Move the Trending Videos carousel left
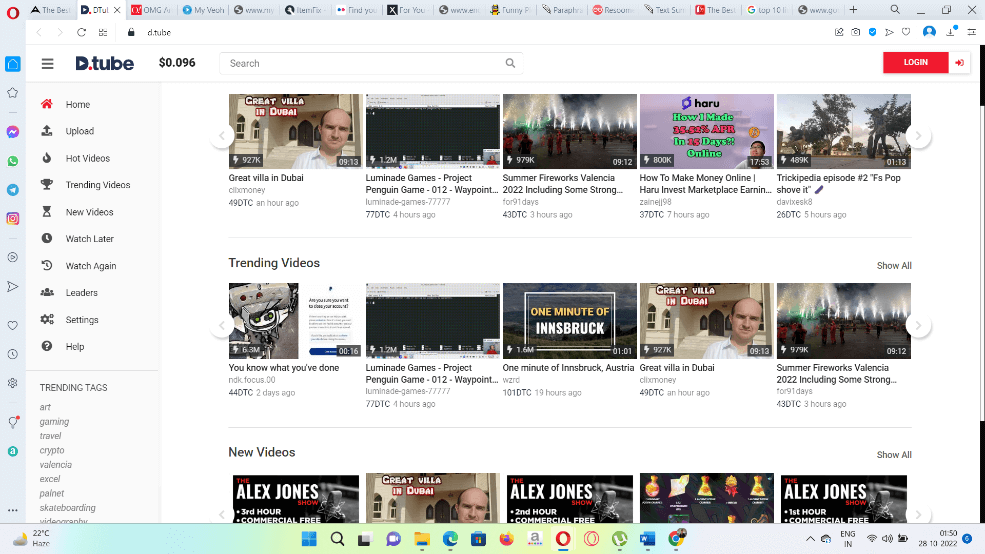985x554 pixels. (222, 325)
